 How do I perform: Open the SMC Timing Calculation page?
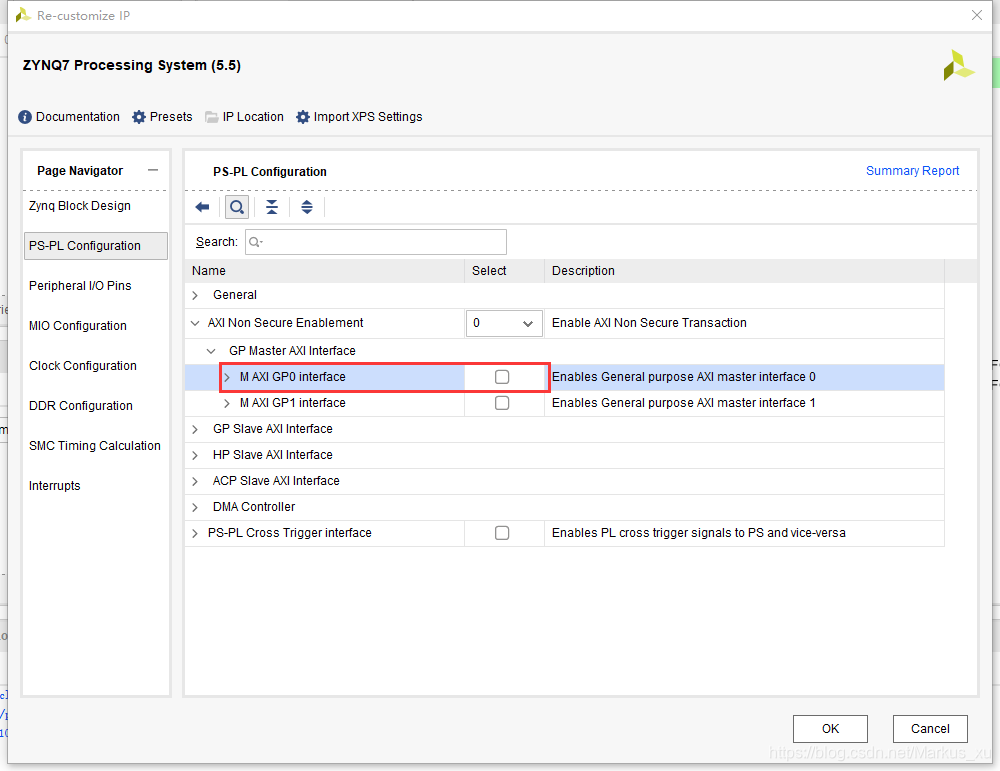95,446
